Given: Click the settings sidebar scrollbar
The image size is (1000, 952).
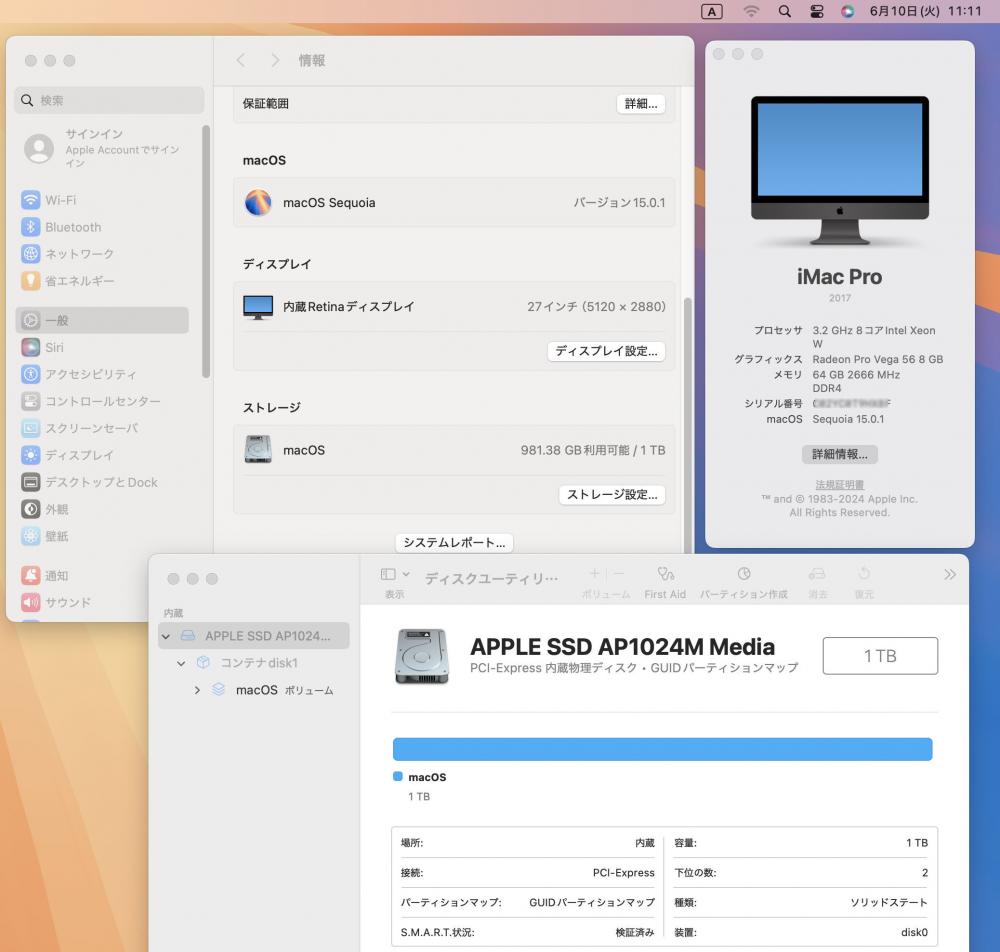Looking at the screenshot, I should point(206,252).
